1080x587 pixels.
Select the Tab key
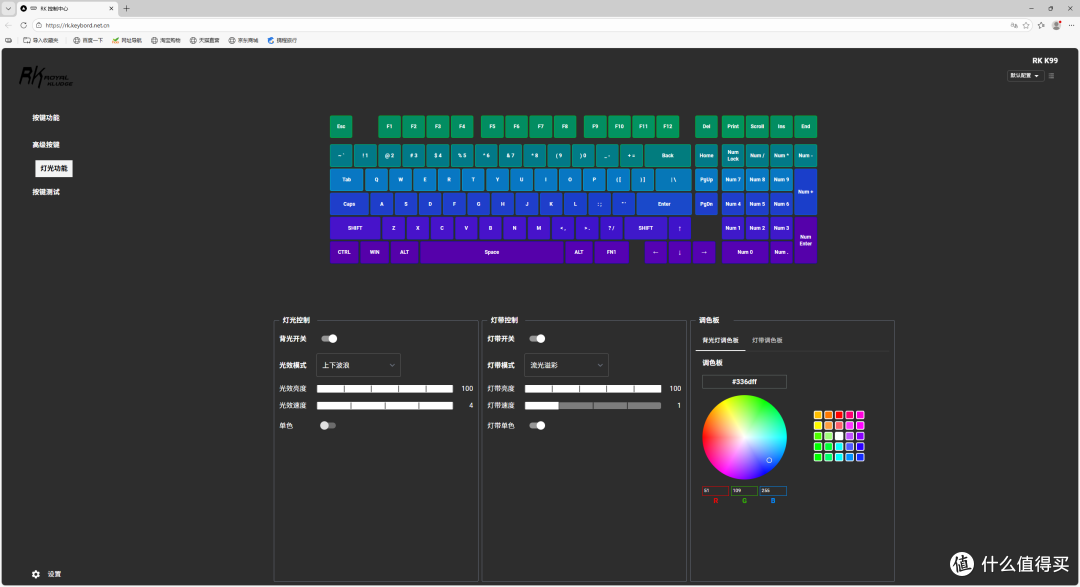(346, 180)
